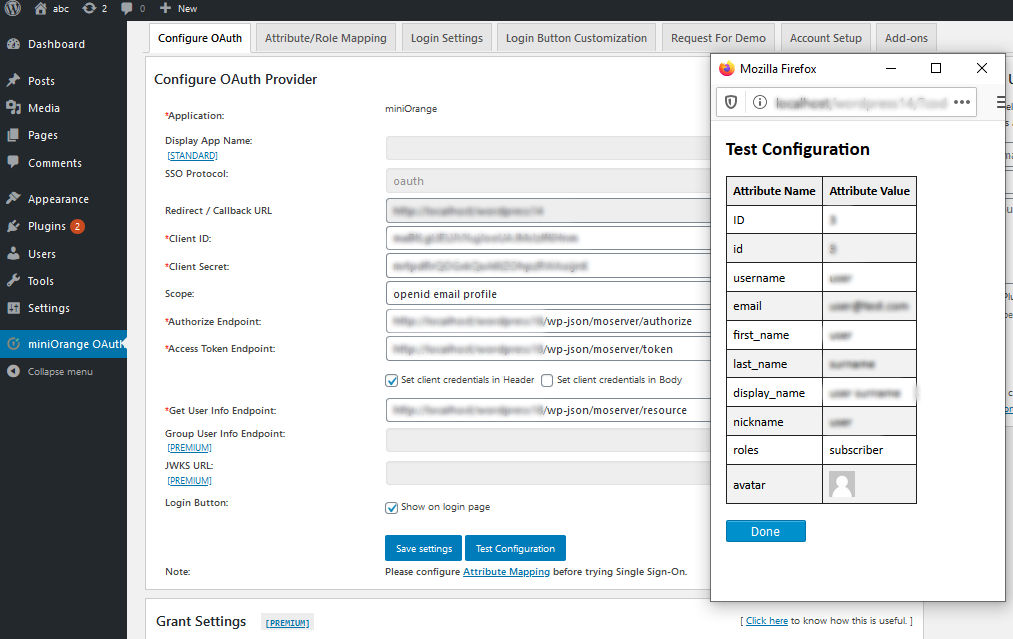
Task: Click the Firefox tracking protection shield
Action: click(x=730, y=102)
